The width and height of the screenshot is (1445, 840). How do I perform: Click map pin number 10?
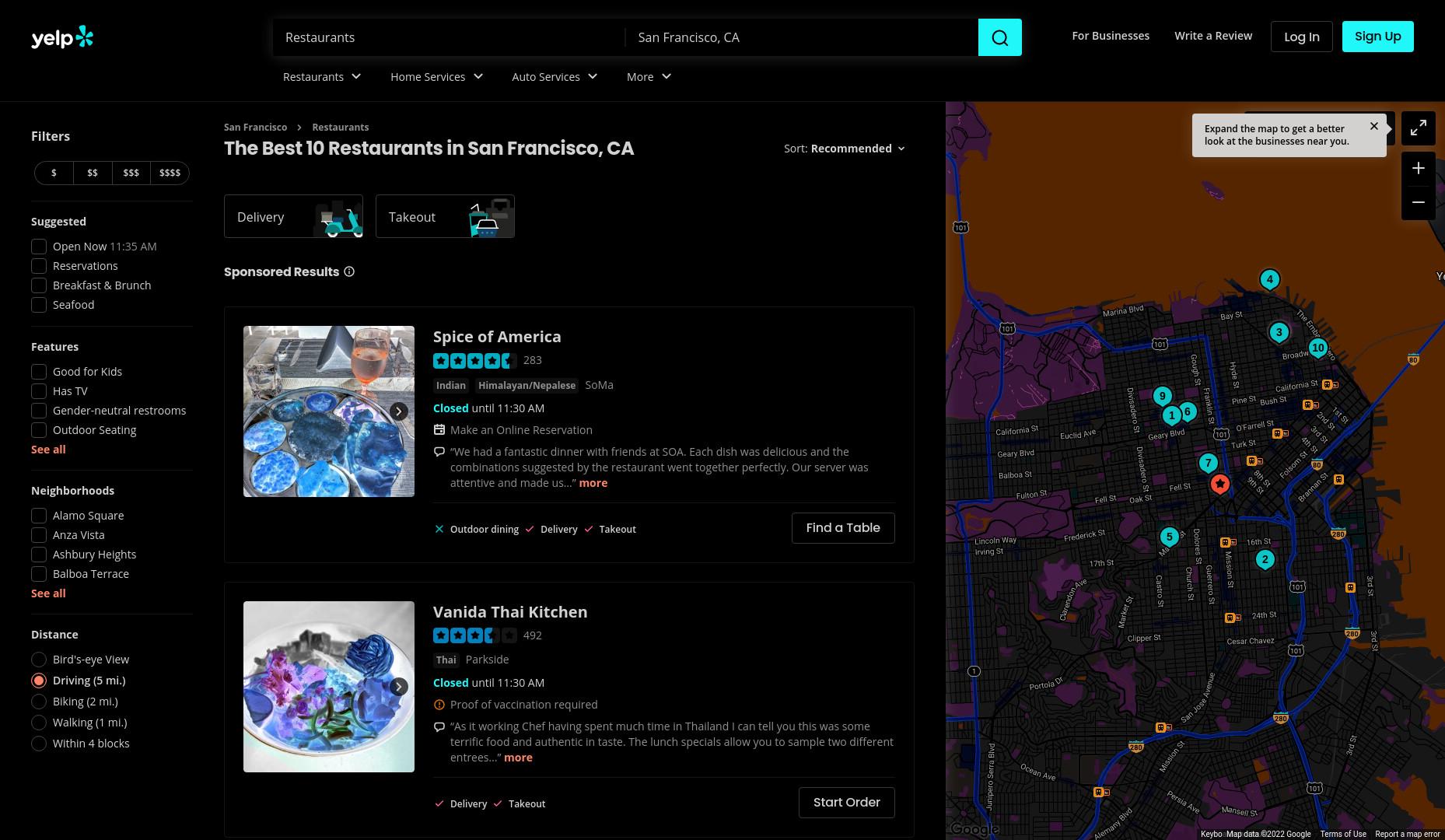point(1317,348)
